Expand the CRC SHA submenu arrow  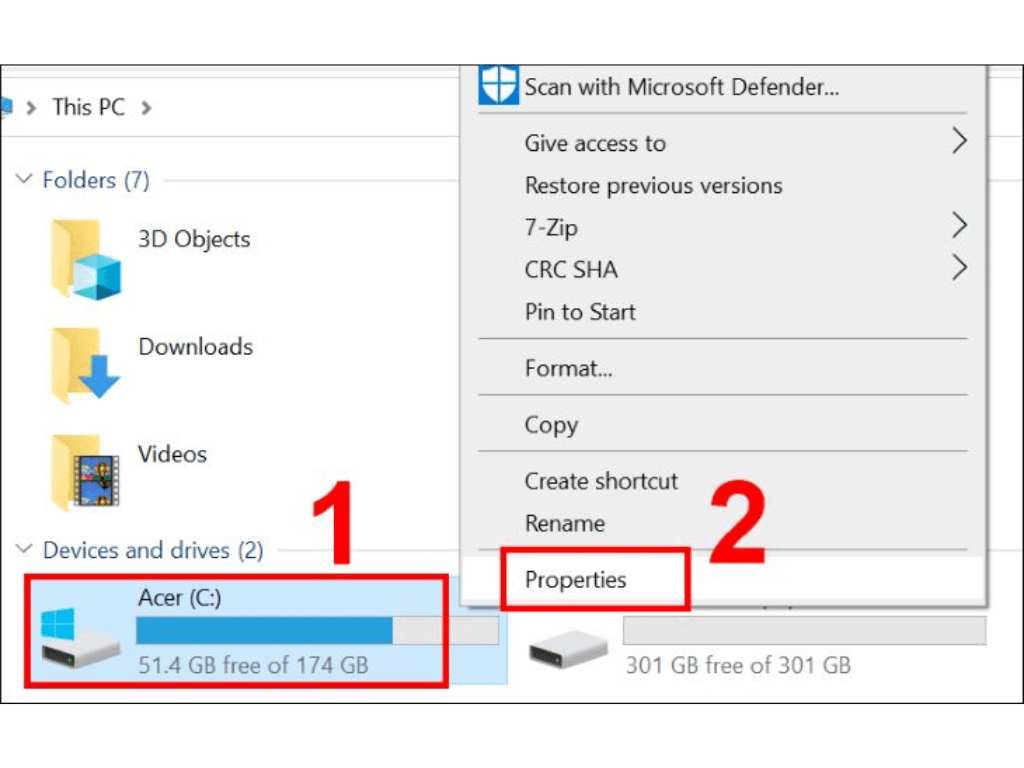pyautogui.click(x=959, y=268)
